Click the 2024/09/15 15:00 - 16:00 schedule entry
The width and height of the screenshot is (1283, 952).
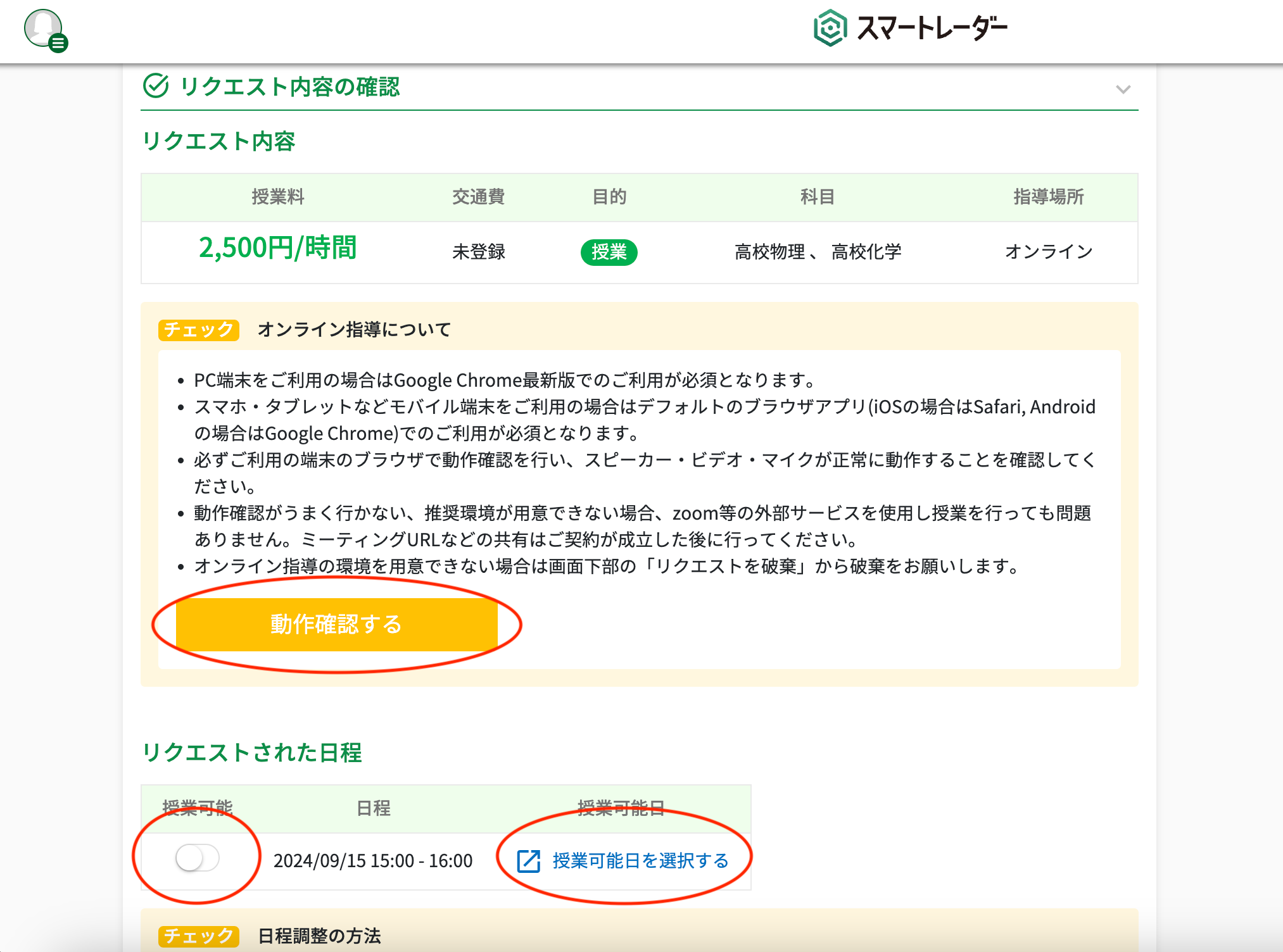(373, 861)
